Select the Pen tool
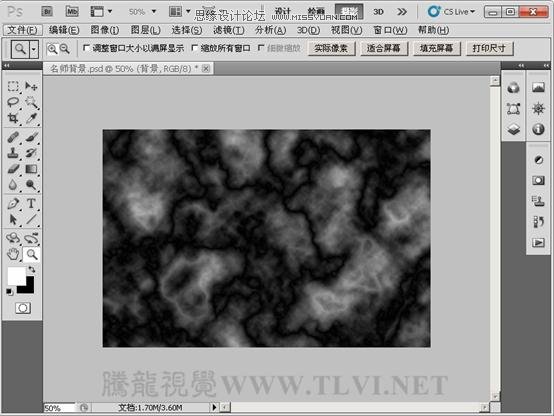This screenshot has height=416, width=554. click(13, 204)
